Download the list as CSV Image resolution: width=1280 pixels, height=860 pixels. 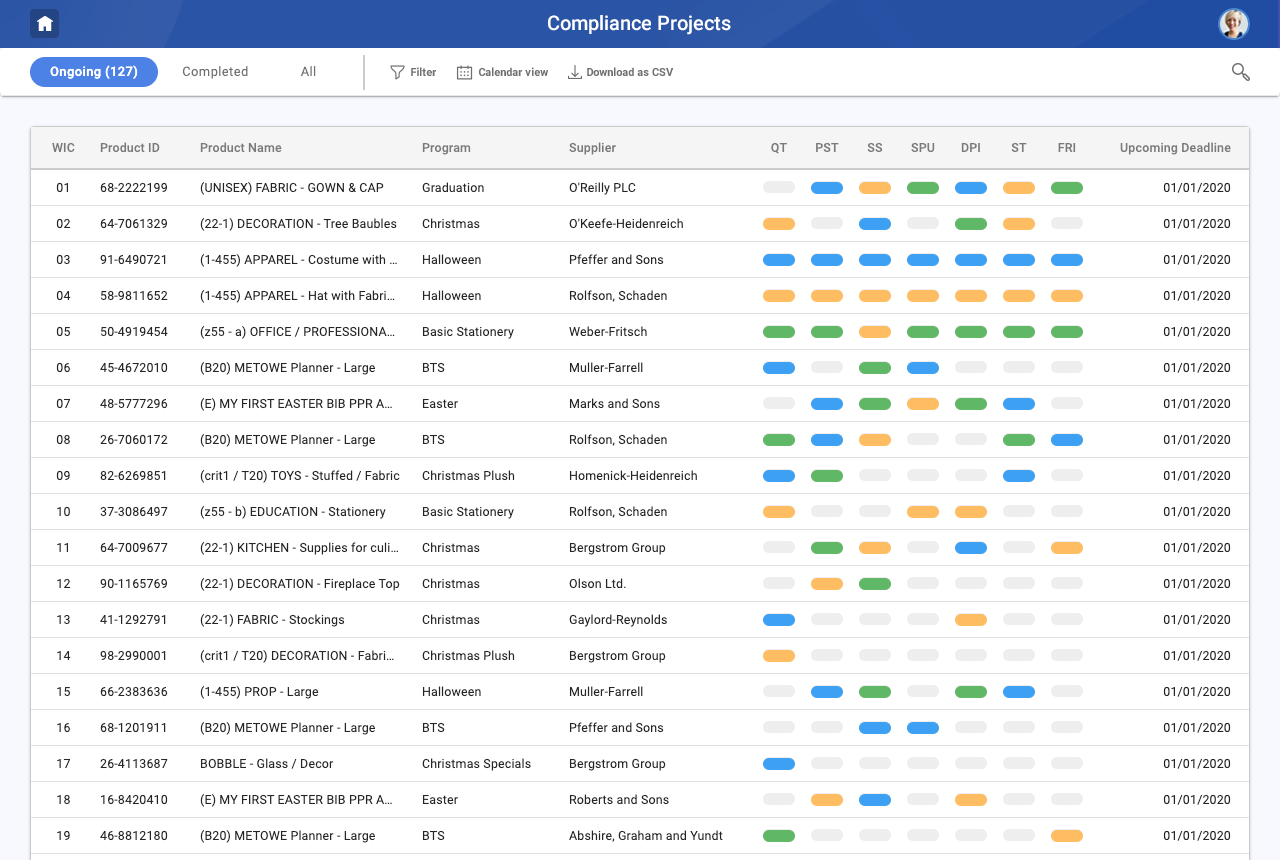tap(620, 72)
